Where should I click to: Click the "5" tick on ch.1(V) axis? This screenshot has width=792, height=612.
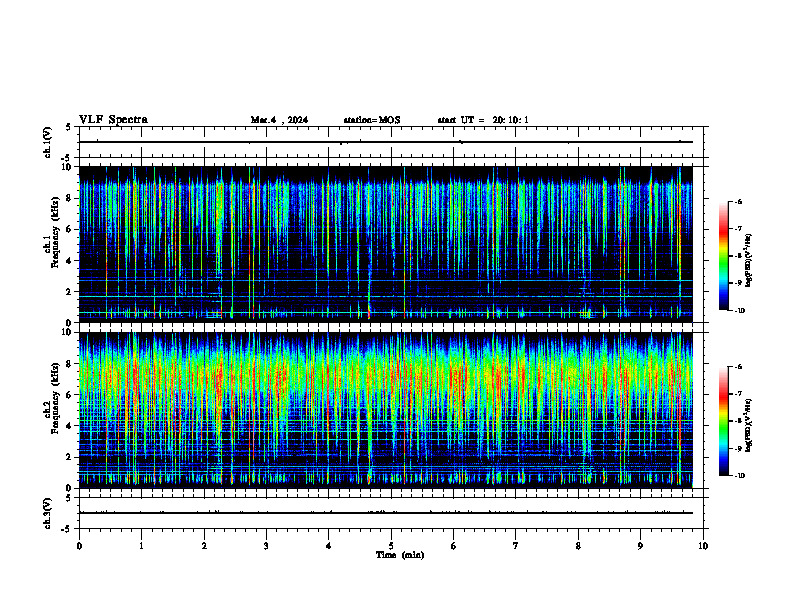69,127
